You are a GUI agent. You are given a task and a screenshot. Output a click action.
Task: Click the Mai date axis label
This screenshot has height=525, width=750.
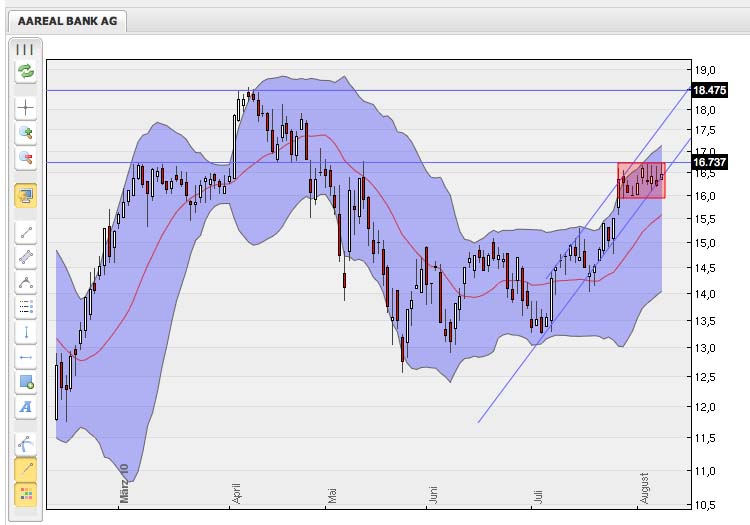pyautogui.click(x=332, y=496)
